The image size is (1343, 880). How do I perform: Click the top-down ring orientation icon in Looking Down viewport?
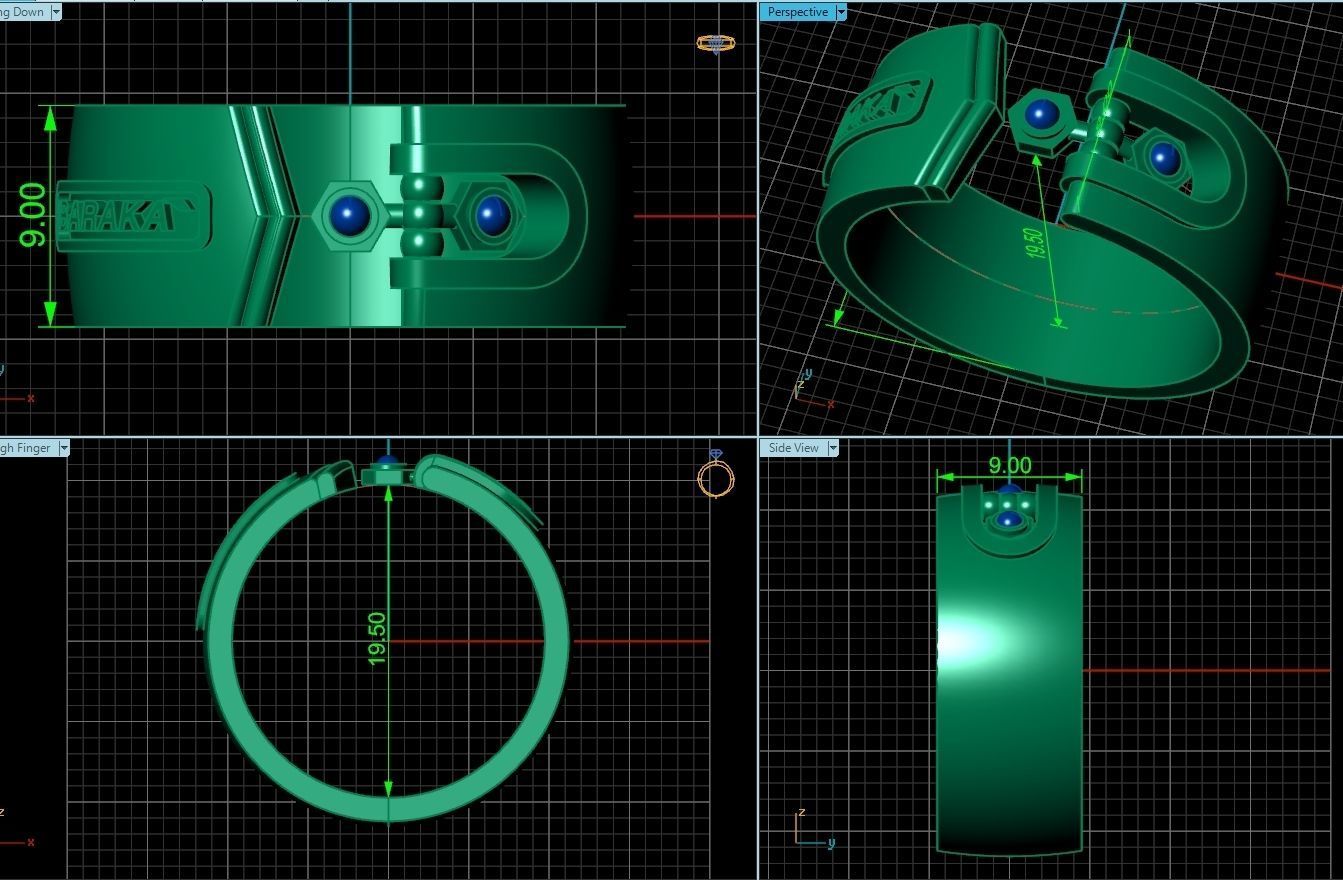click(x=715, y=43)
